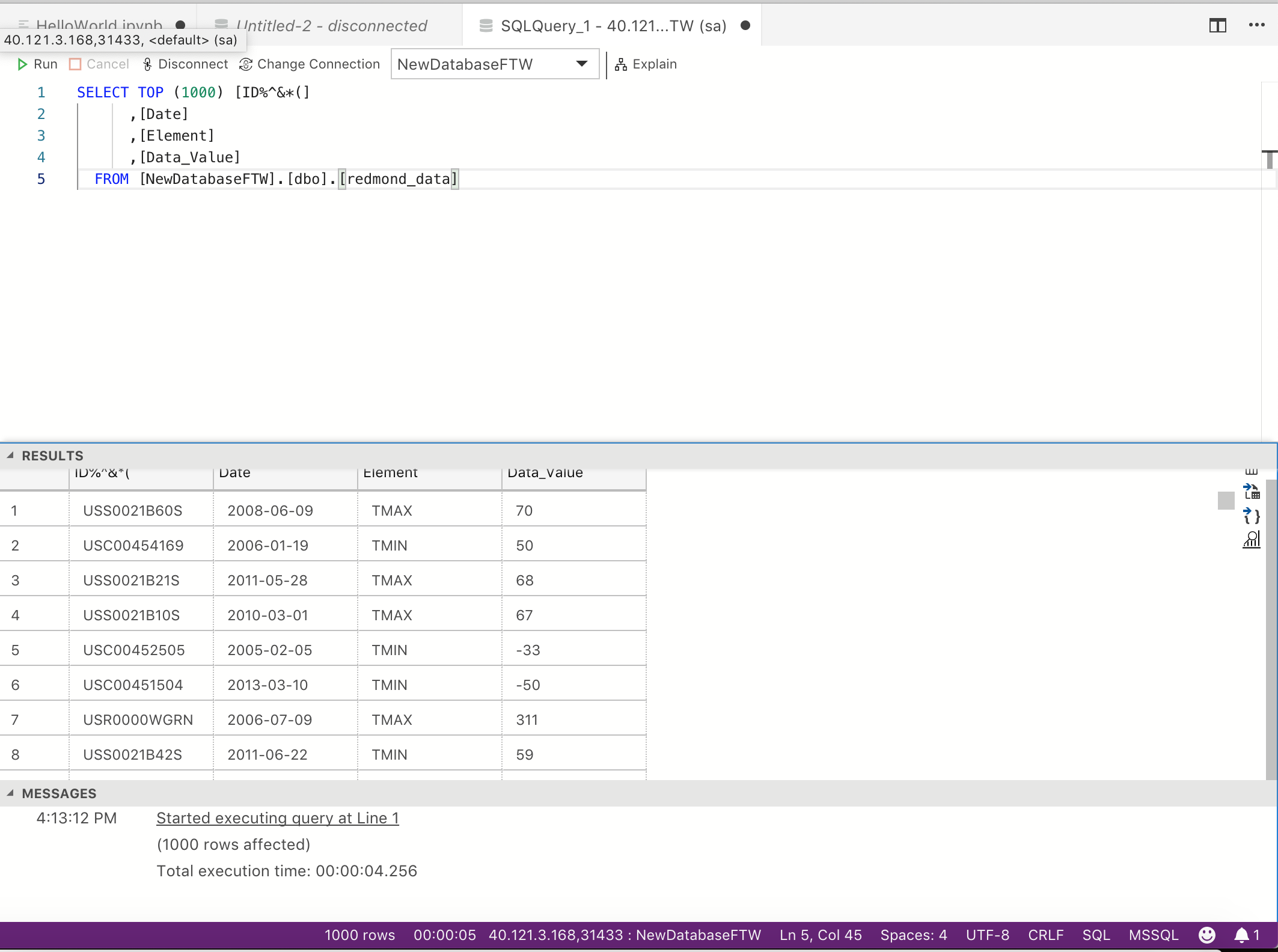Collapse the RESULTS section
The height and width of the screenshot is (952, 1278).
tap(10, 455)
